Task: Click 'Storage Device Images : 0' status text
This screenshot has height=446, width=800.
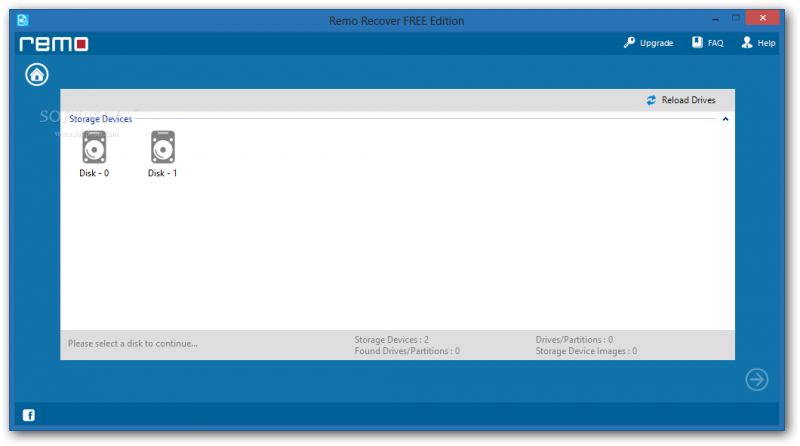Action: (586, 351)
